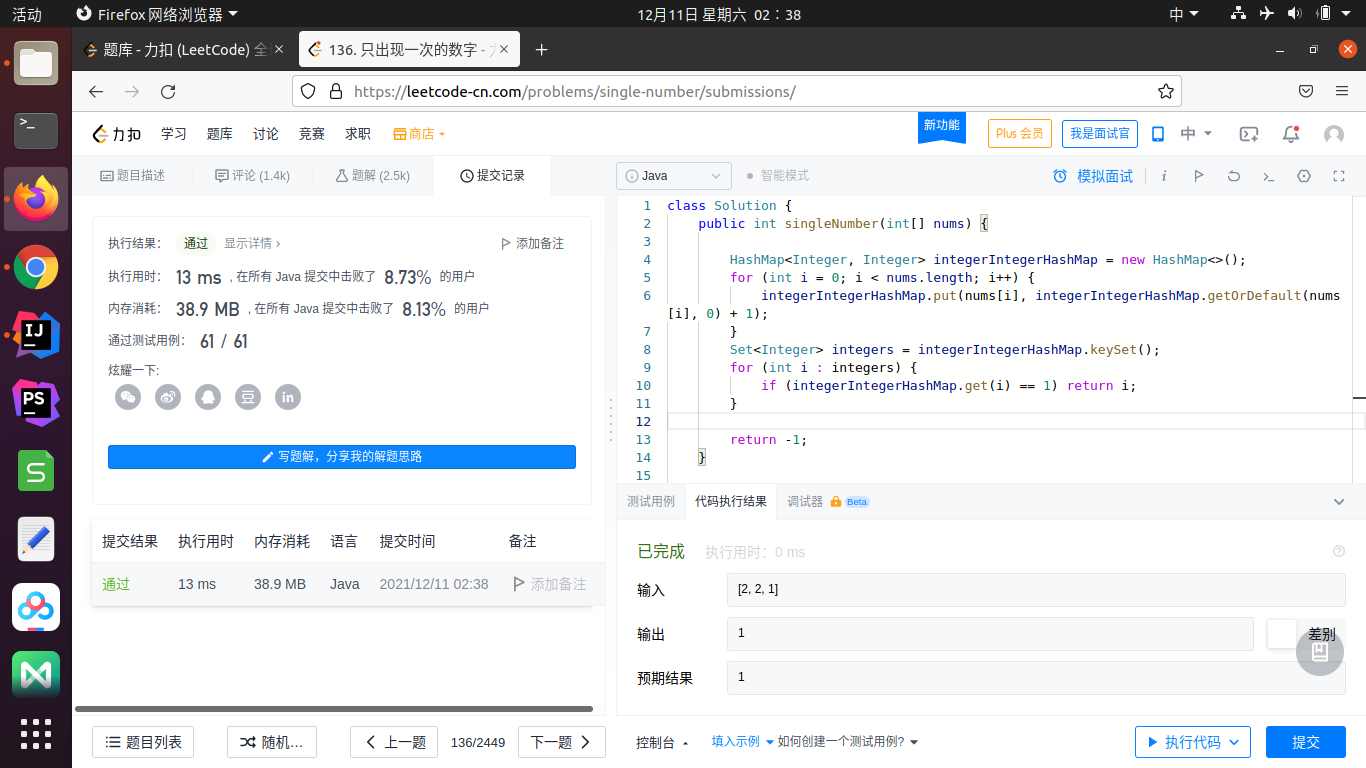
Task: Share result to WeChat
Action: tap(128, 397)
